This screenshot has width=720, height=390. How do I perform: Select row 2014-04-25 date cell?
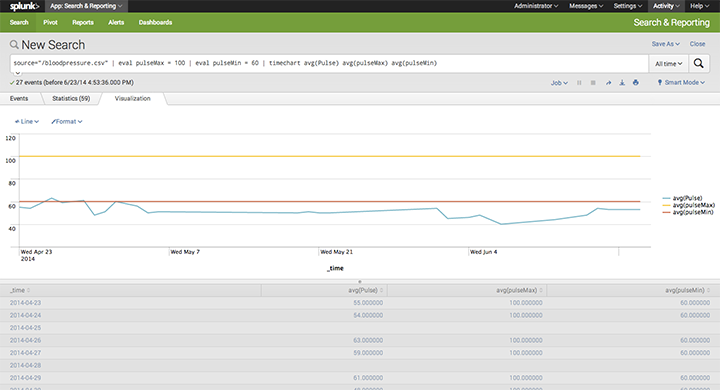25,328
